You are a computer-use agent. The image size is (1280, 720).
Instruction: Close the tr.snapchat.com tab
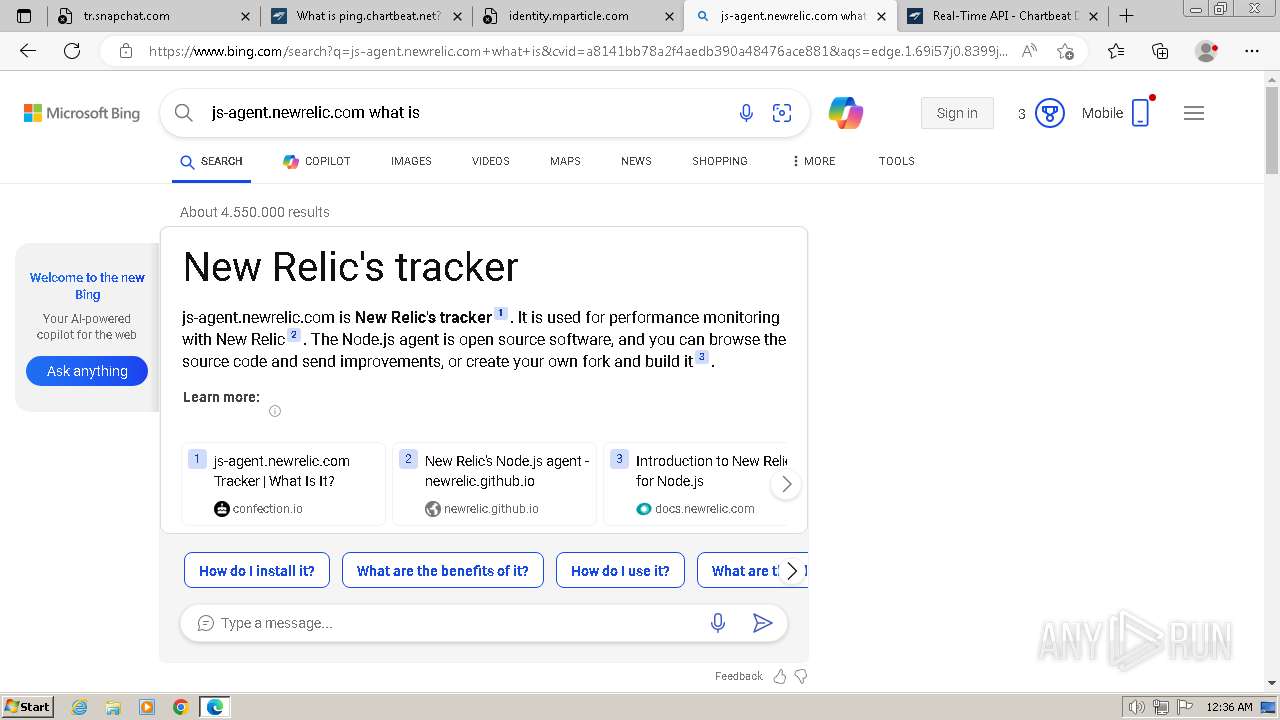tap(246, 16)
